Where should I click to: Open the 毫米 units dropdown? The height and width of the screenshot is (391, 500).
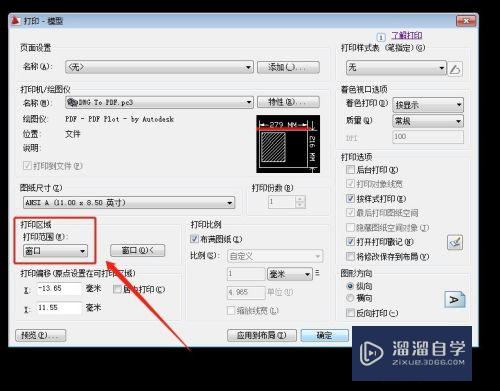(290, 274)
